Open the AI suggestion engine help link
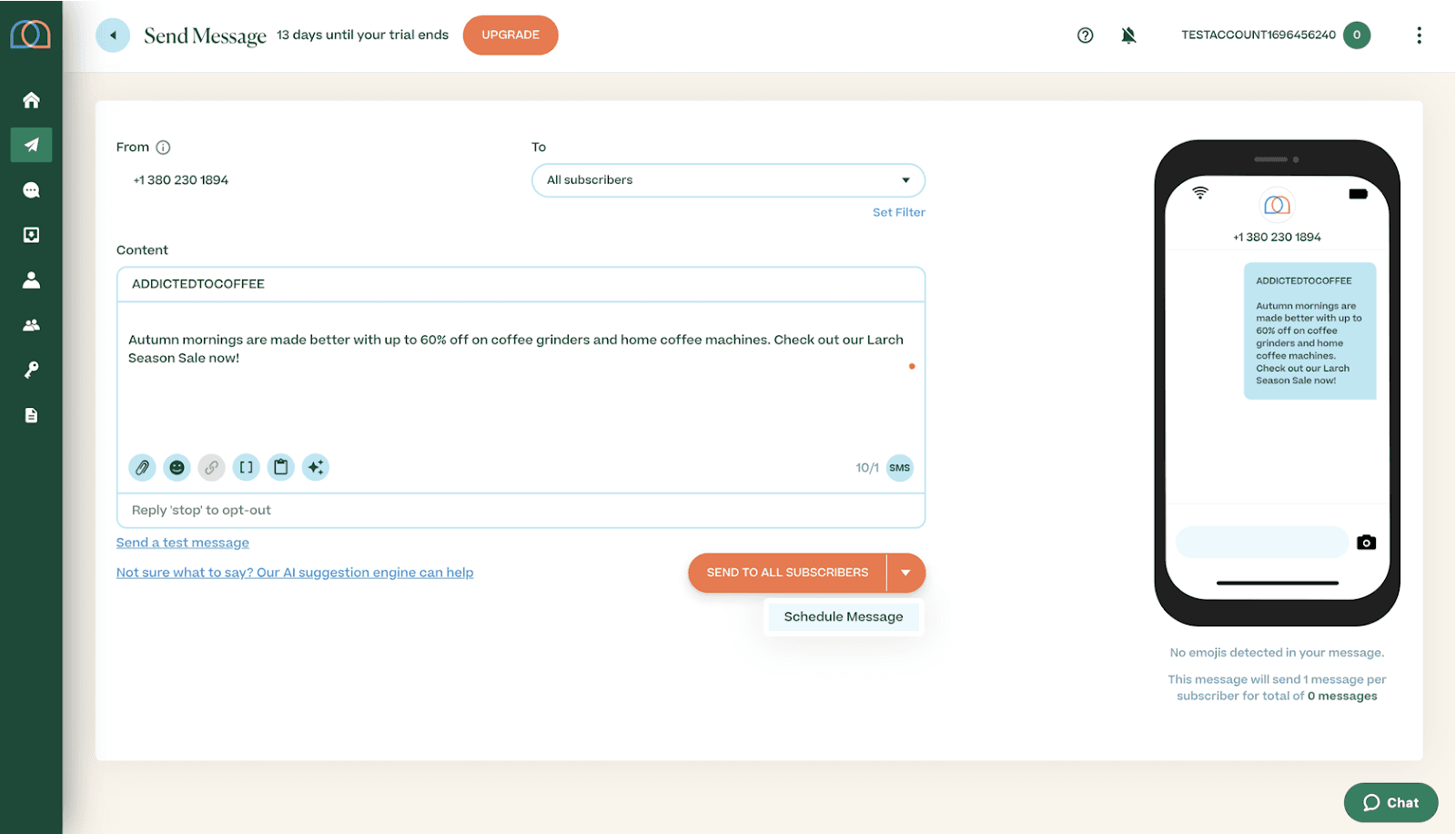 [x=295, y=573]
